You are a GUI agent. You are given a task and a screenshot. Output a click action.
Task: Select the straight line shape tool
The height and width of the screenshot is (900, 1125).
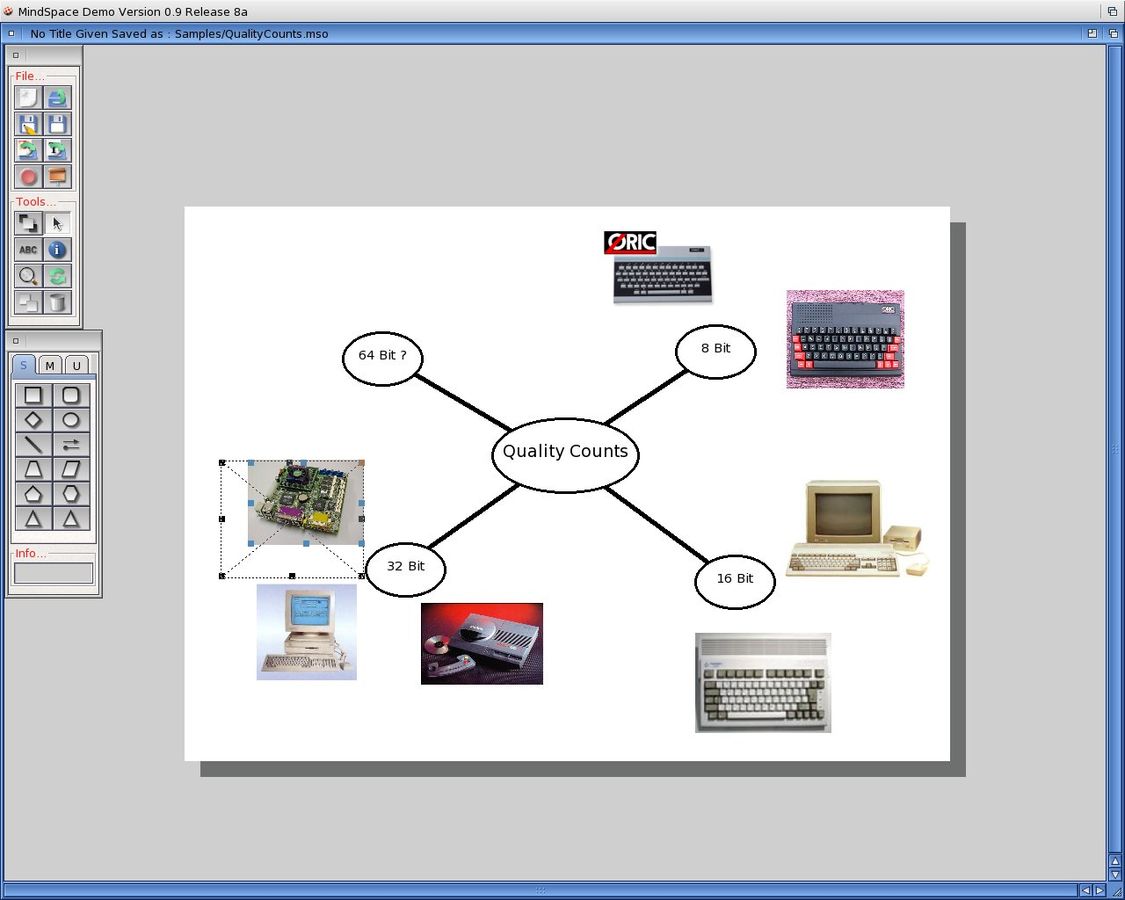click(x=33, y=445)
